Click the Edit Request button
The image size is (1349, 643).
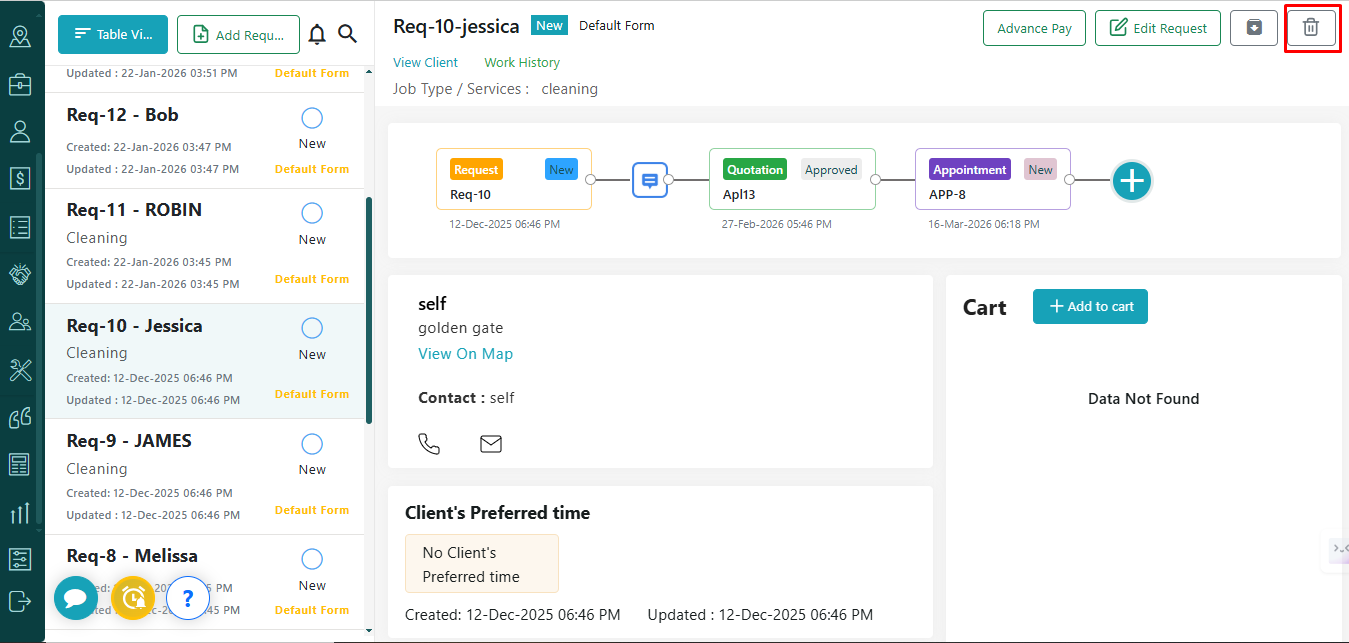1158,29
